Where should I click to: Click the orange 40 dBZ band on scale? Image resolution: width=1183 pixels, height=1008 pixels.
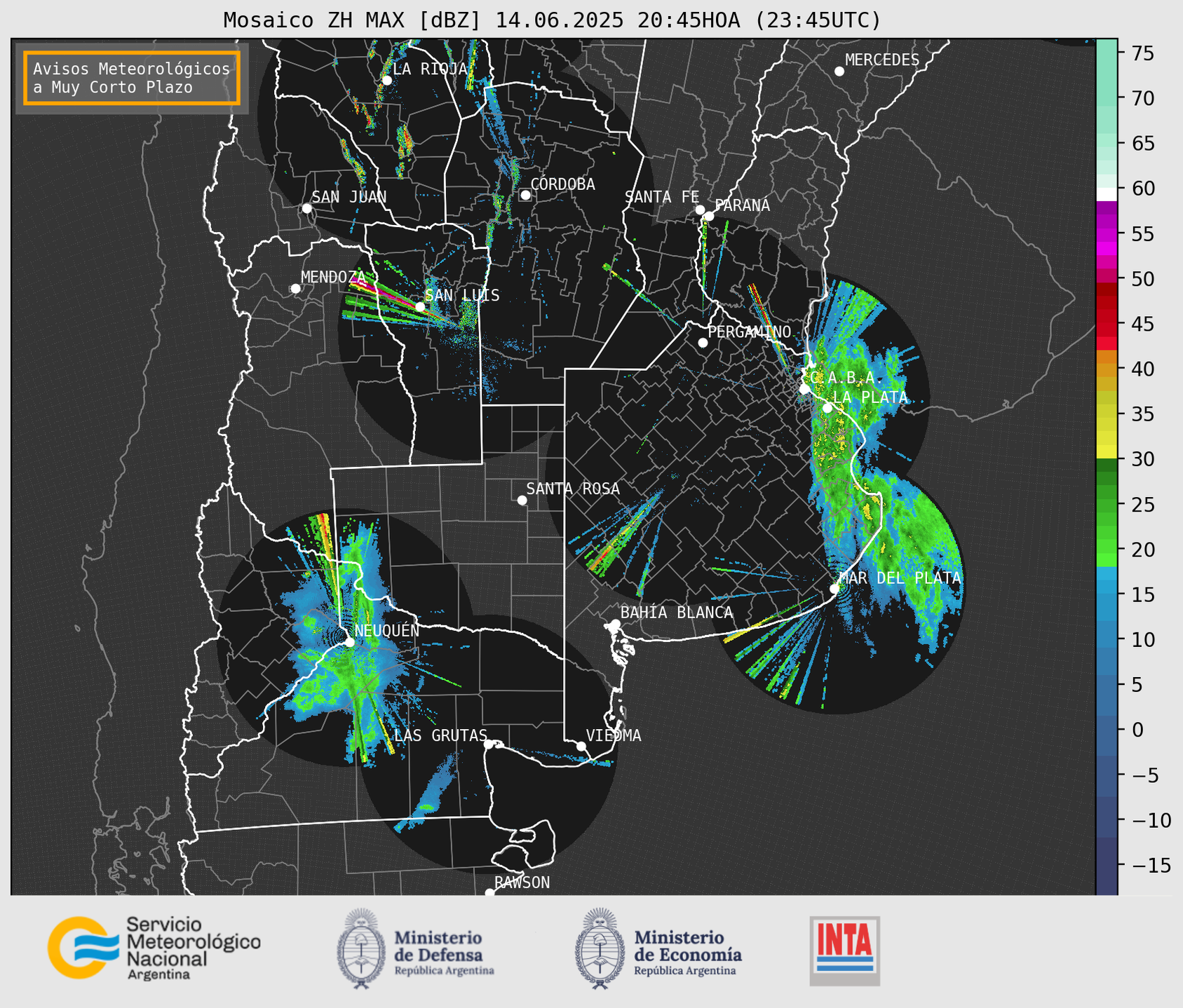pyautogui.click(x=1107, y=369)
